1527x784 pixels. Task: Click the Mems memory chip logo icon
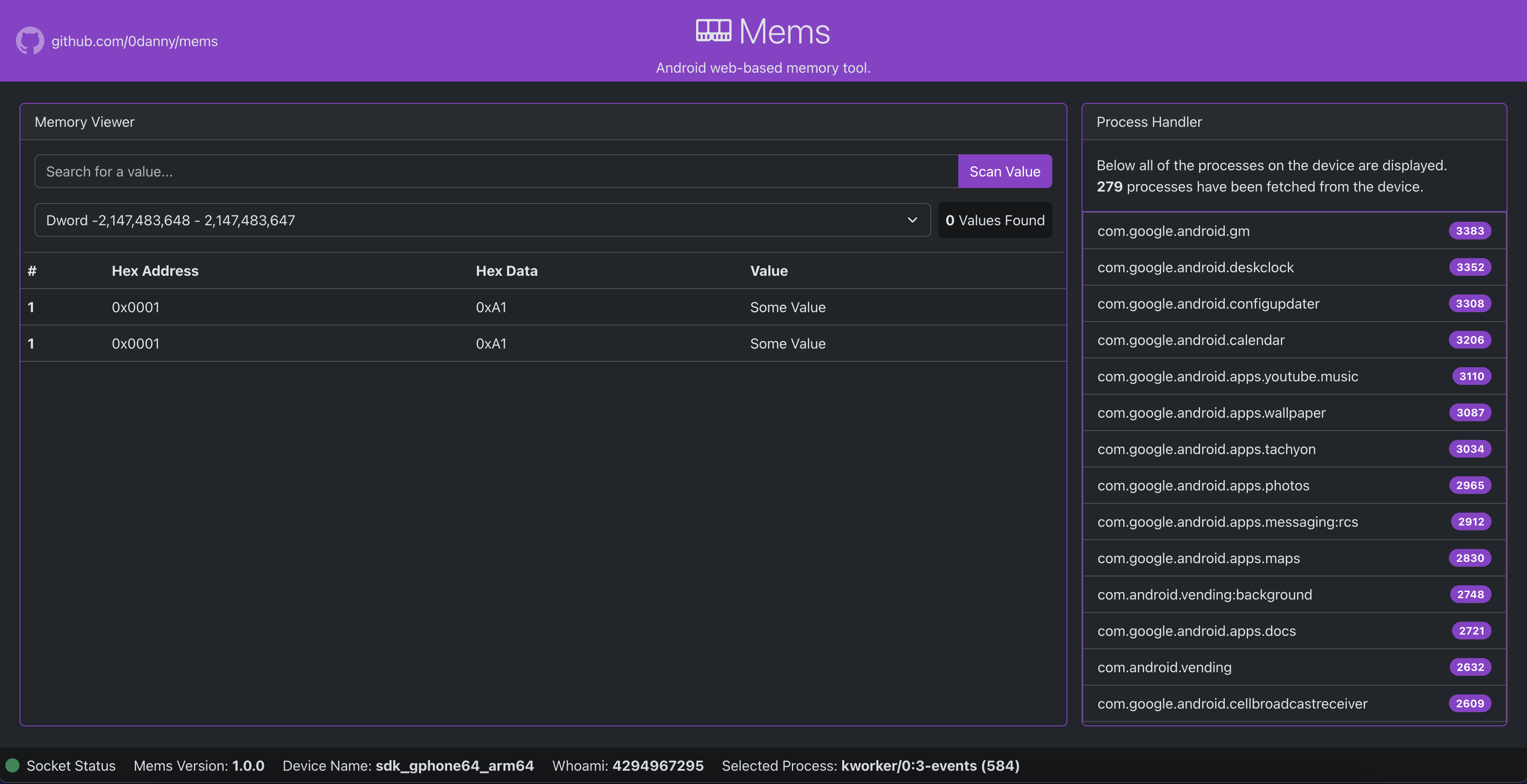tap(714, 30)
